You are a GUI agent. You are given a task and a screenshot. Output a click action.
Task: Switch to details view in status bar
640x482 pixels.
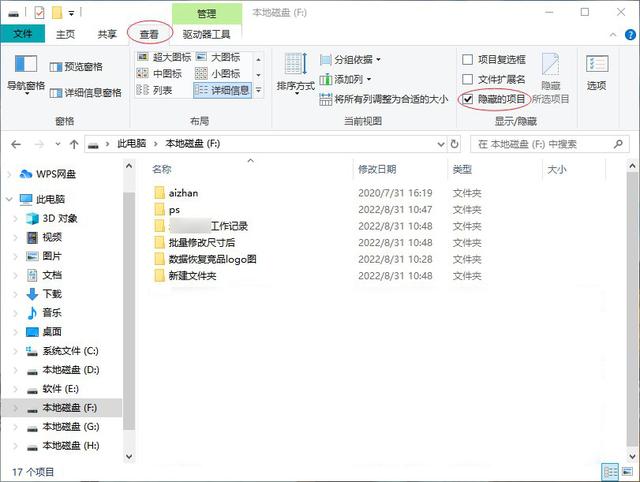610,472
